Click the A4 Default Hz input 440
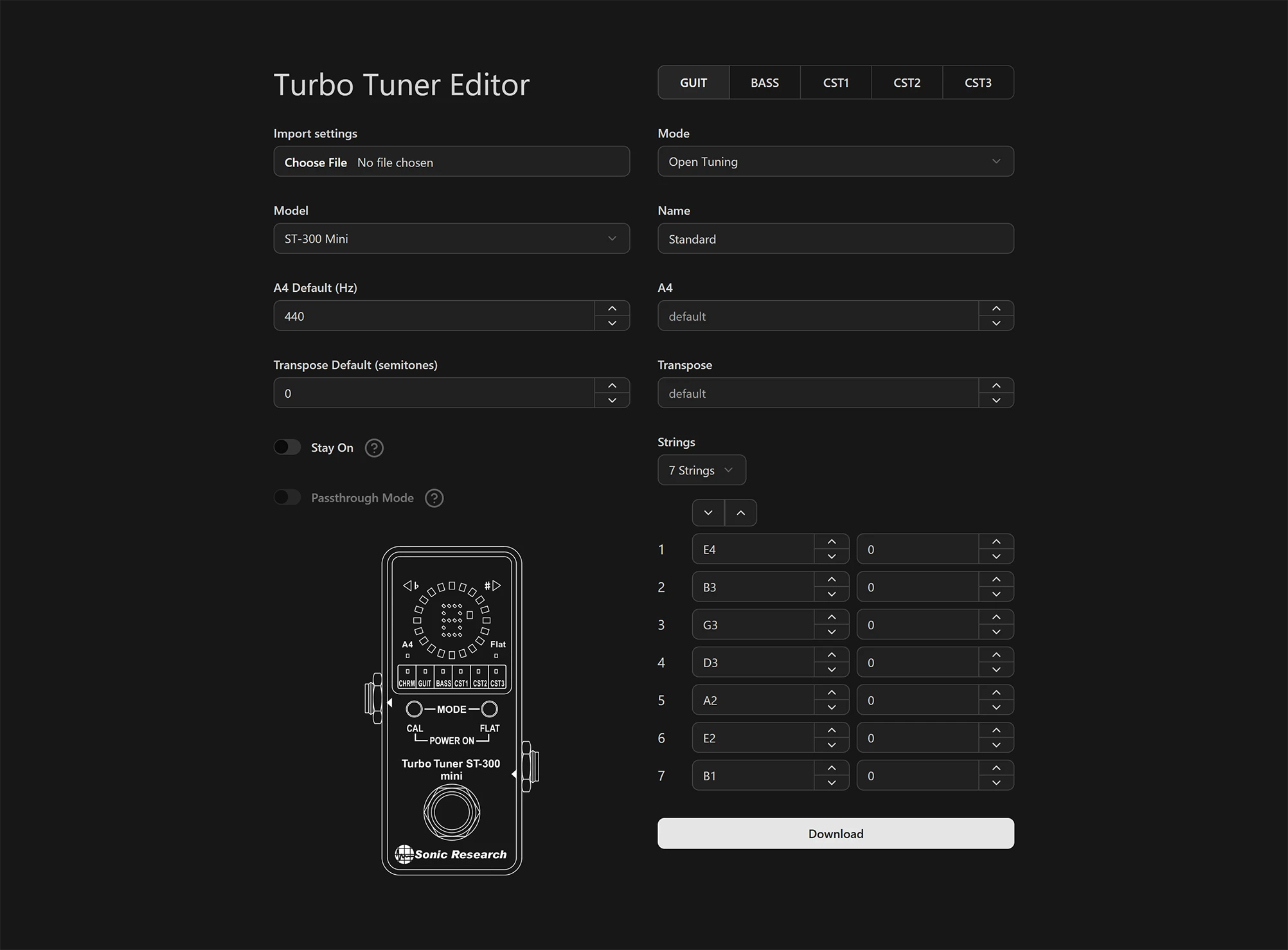1288x950 pixels. tap(434, 316)
